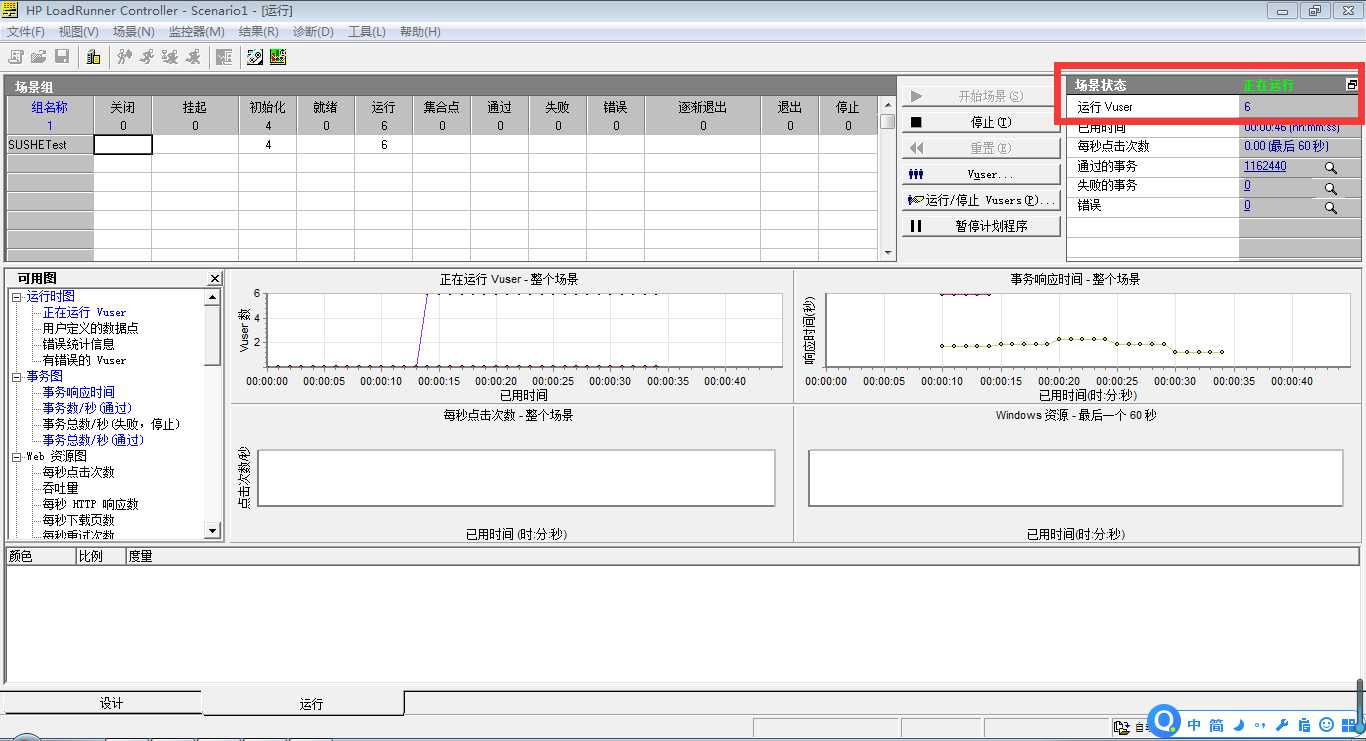Viewport: 1366px width, 741px height.
Task: Click the 运行/停止 Vusers button
Action: [981, 200]
